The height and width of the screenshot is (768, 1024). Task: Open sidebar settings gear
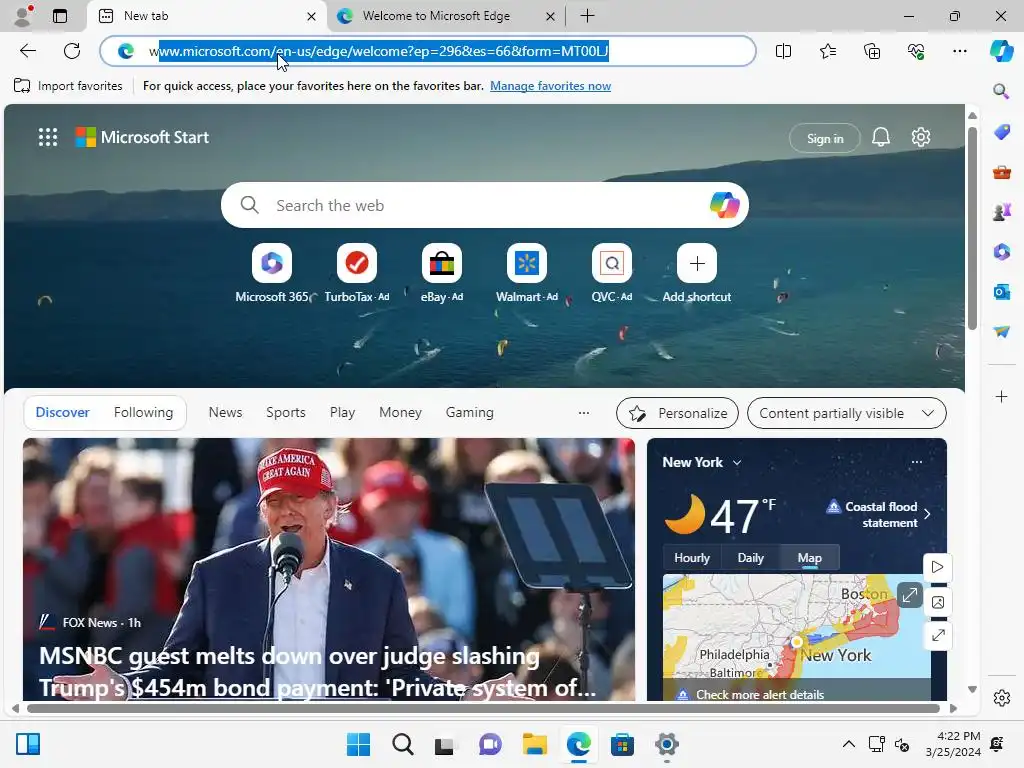point(1002,698)
